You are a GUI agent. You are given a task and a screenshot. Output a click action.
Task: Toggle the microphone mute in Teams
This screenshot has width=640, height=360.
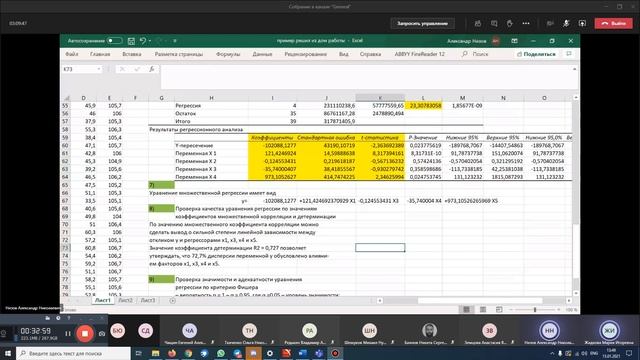[x=566, y=24]
